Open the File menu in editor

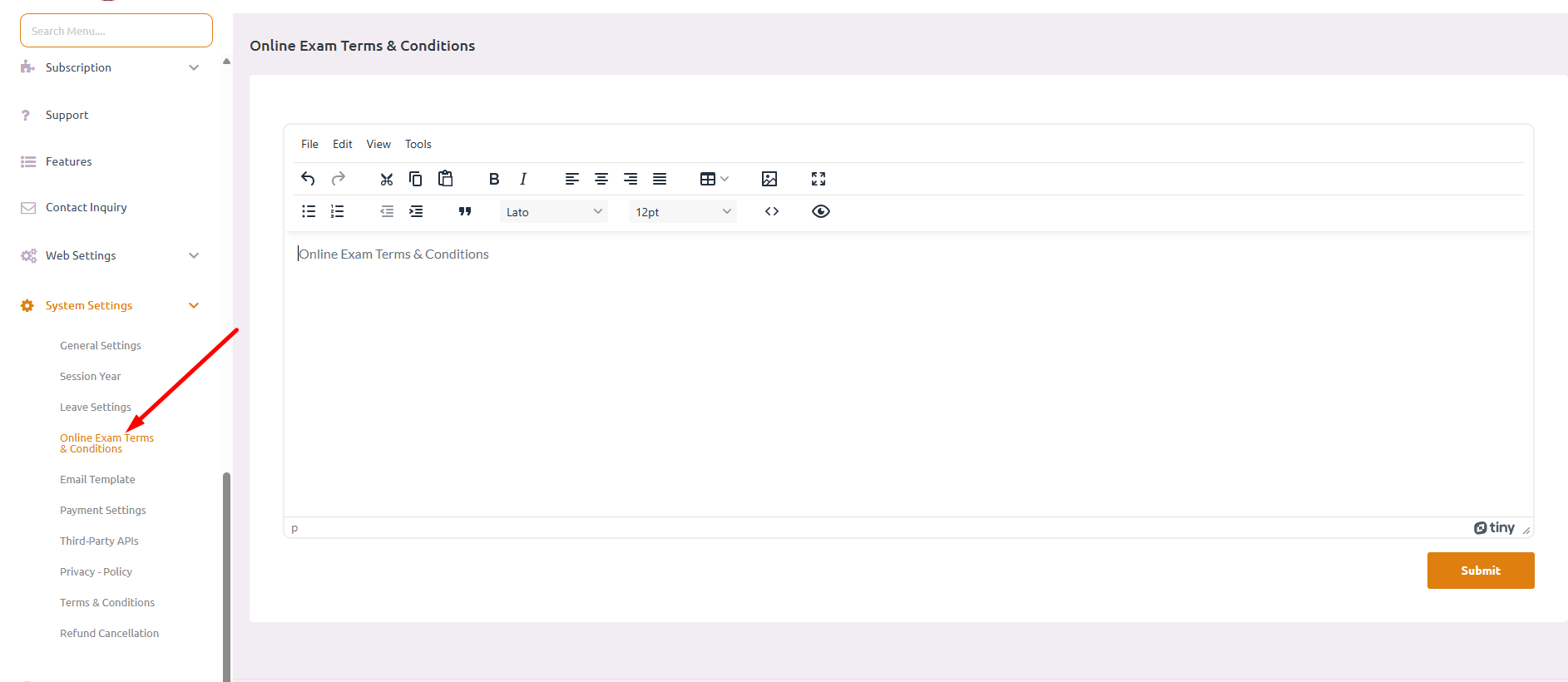[x=309, y=144]
